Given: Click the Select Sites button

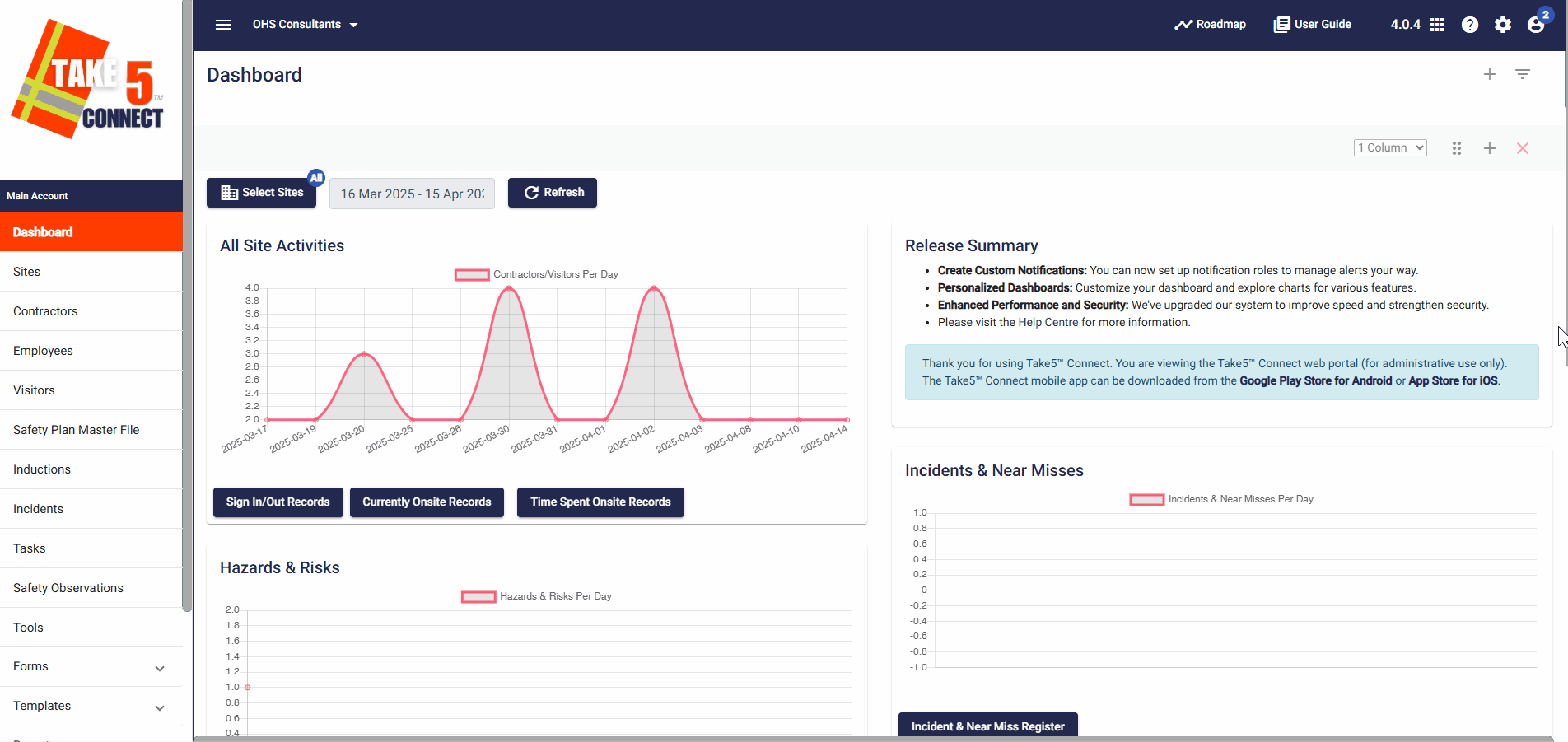Looking at the screenshot, I should pos(262,193).
